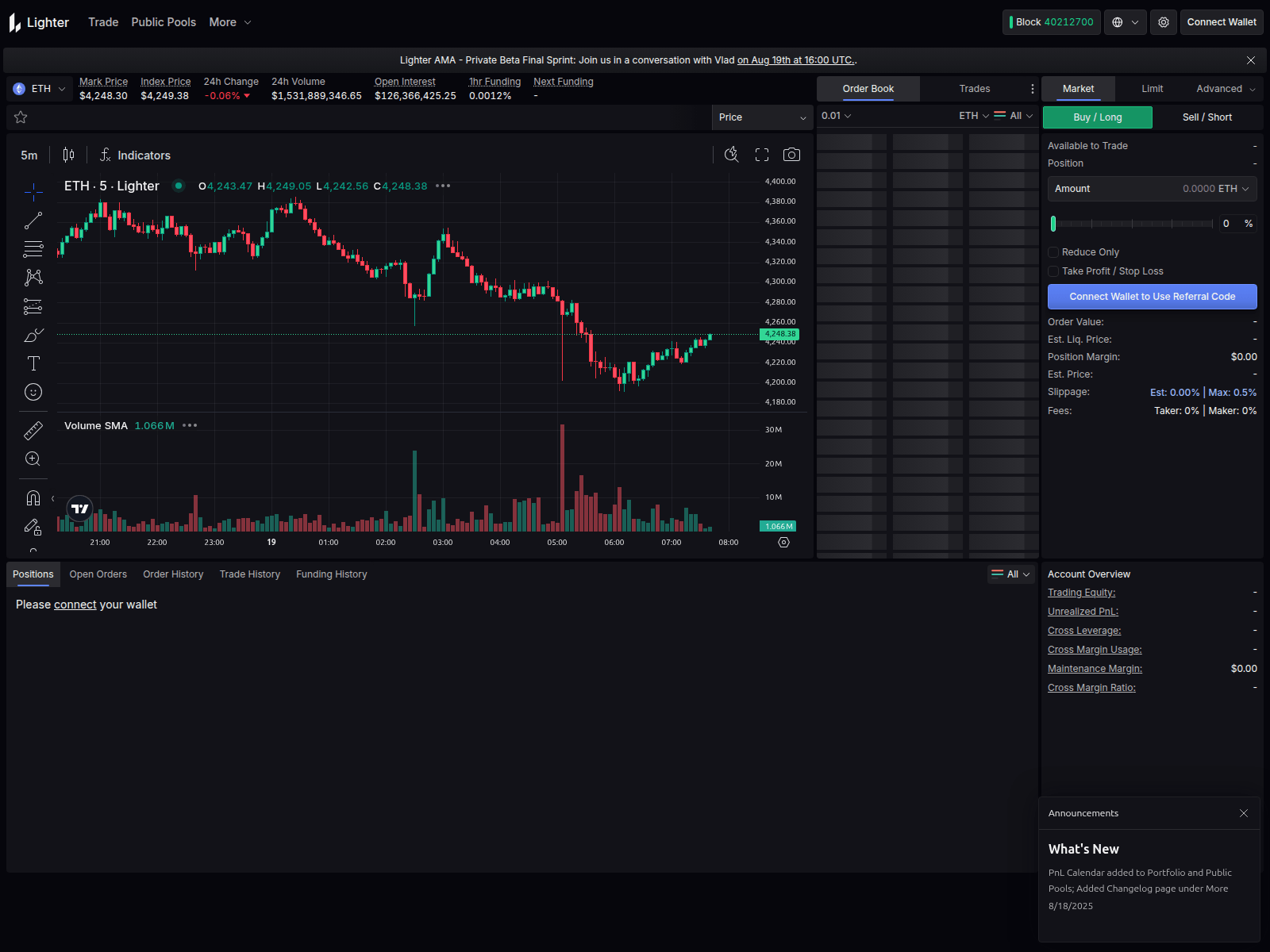
Task: Click the Block 40212700 indicator
Action: point(1052,22)
